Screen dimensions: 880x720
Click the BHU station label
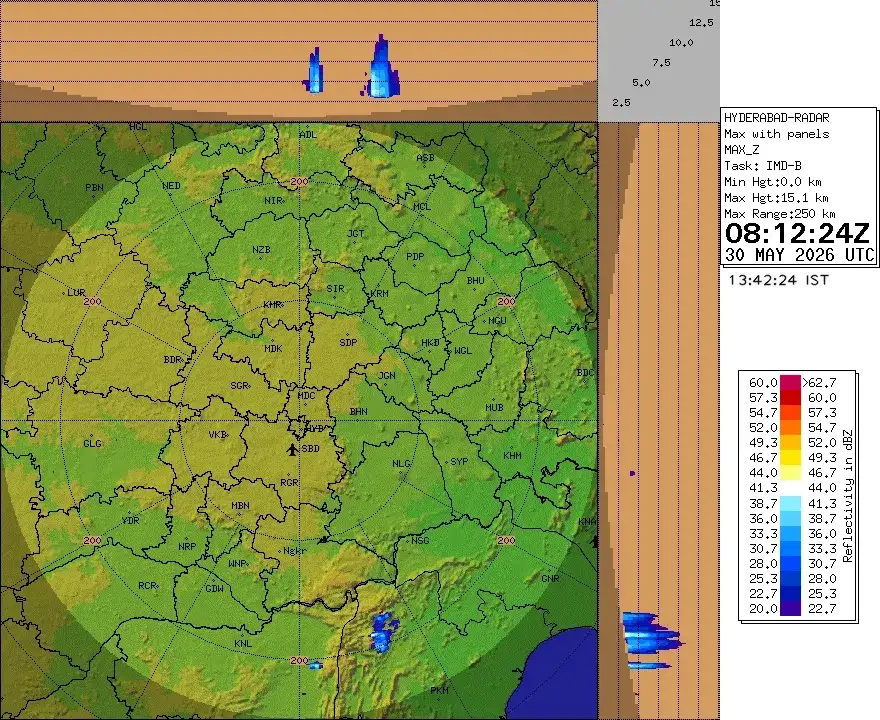(475, 281)
